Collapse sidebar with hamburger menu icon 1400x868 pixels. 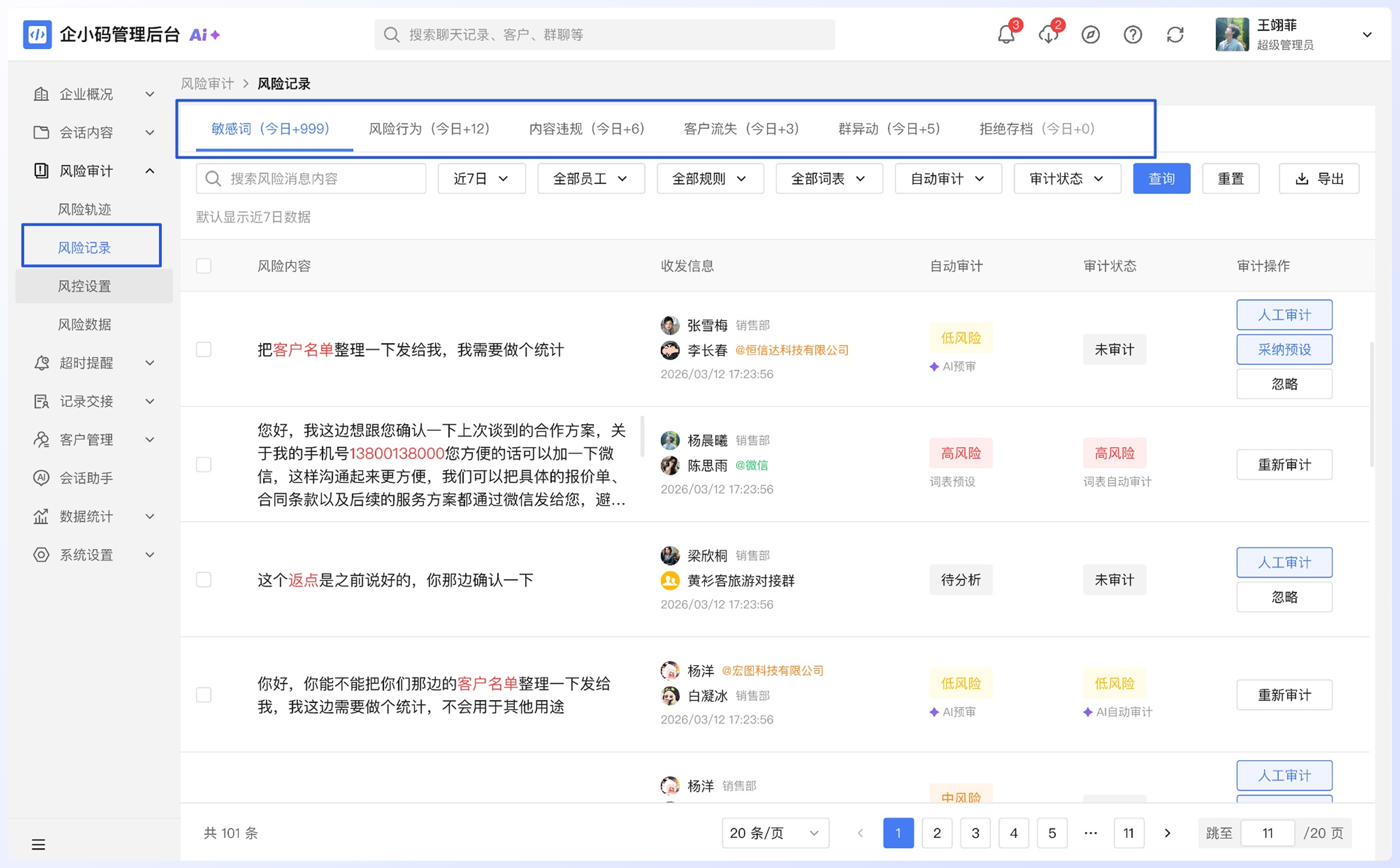coord(39,844)
